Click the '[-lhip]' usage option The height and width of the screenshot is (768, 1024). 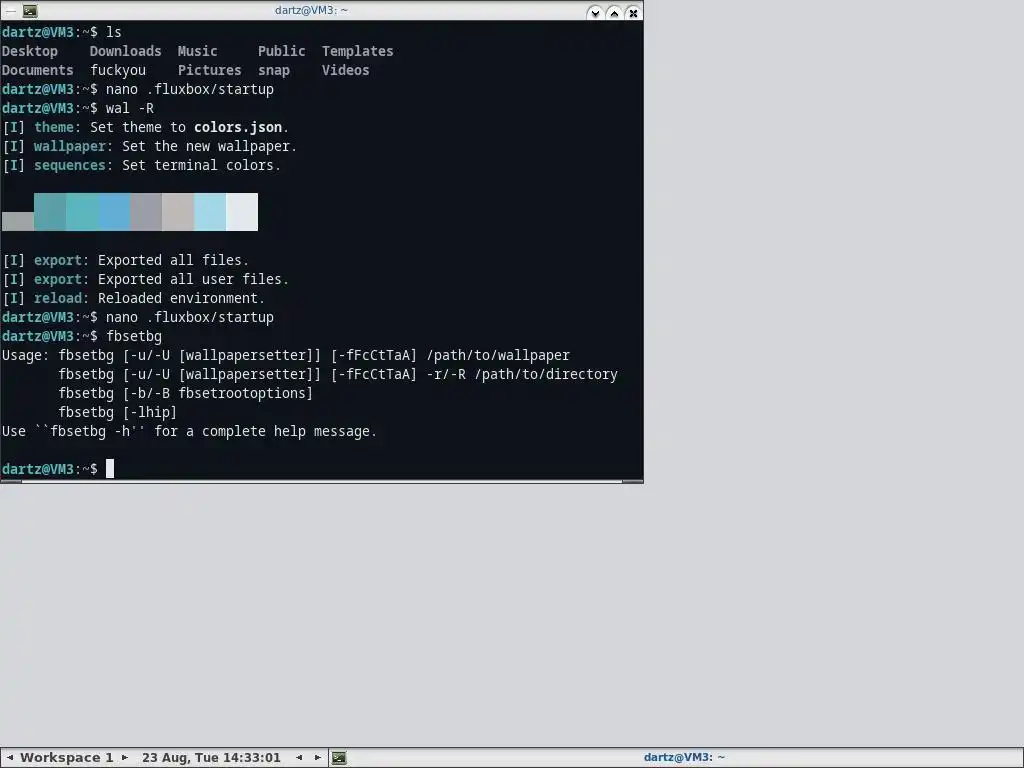pos(150,412)
